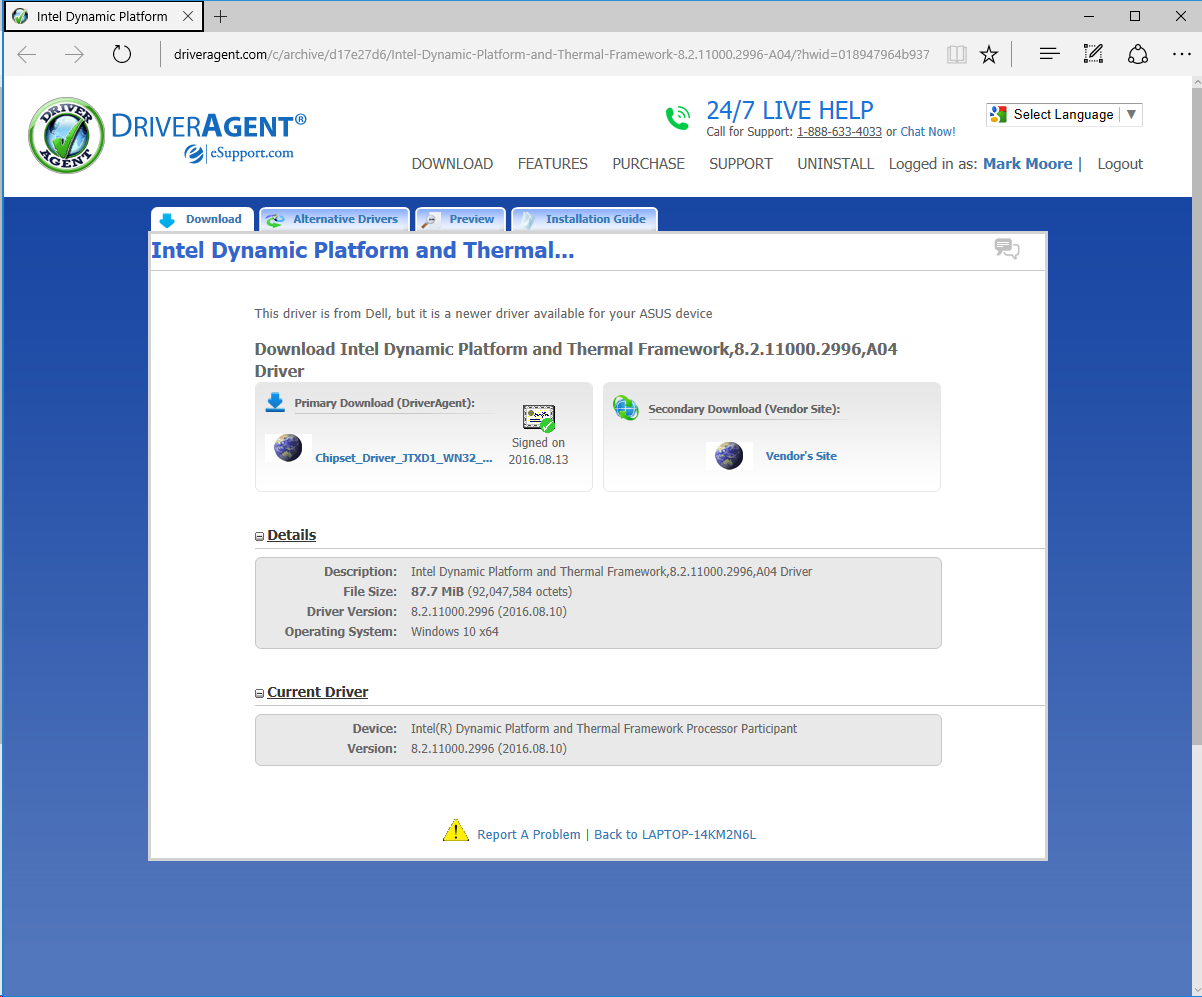Refresh the page with reload icon
Image resolution: width=1202 pixels, height=997 pixels.
(x=122, y=54)
